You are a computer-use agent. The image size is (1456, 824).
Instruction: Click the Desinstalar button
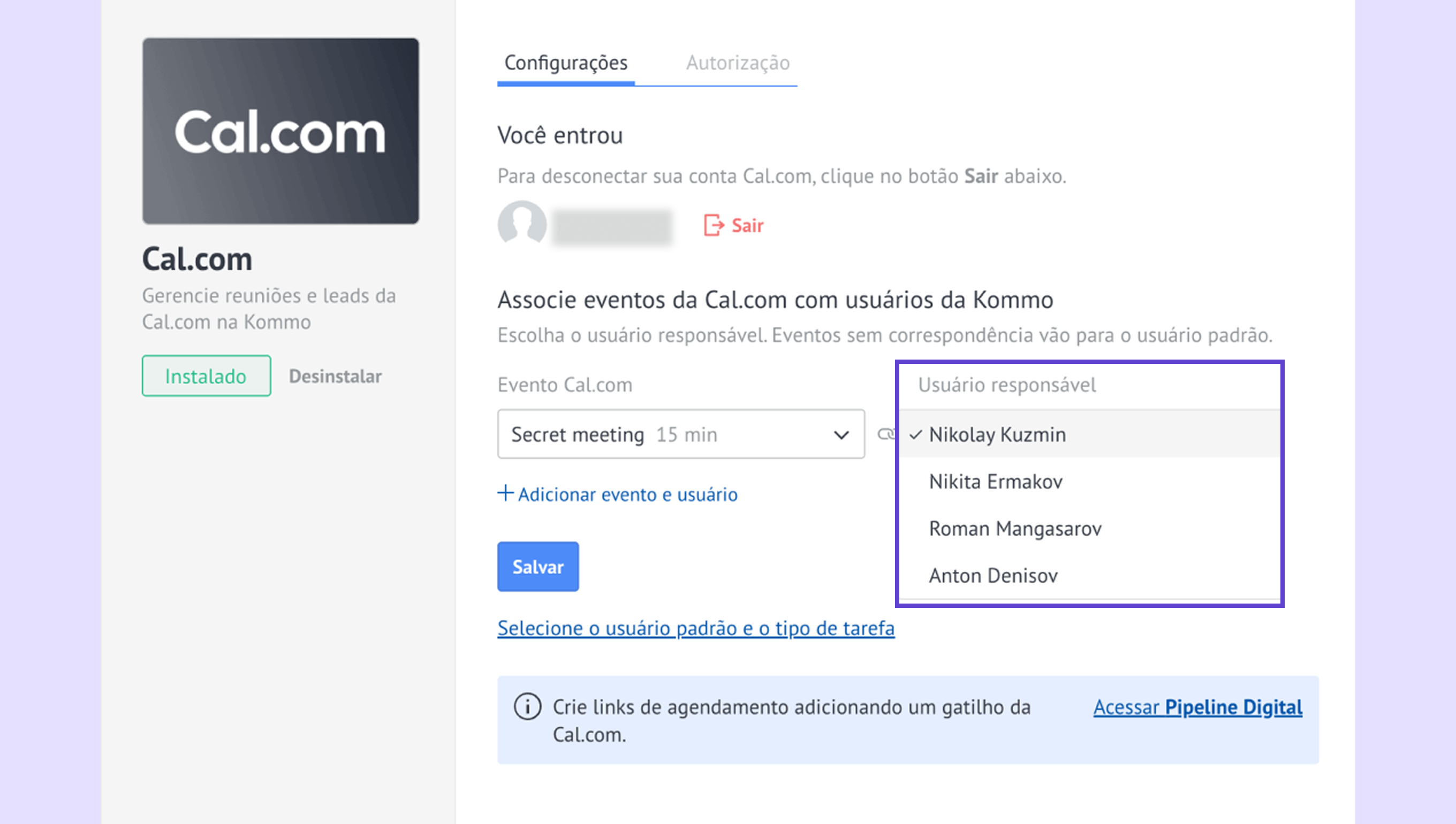(335, 376)
